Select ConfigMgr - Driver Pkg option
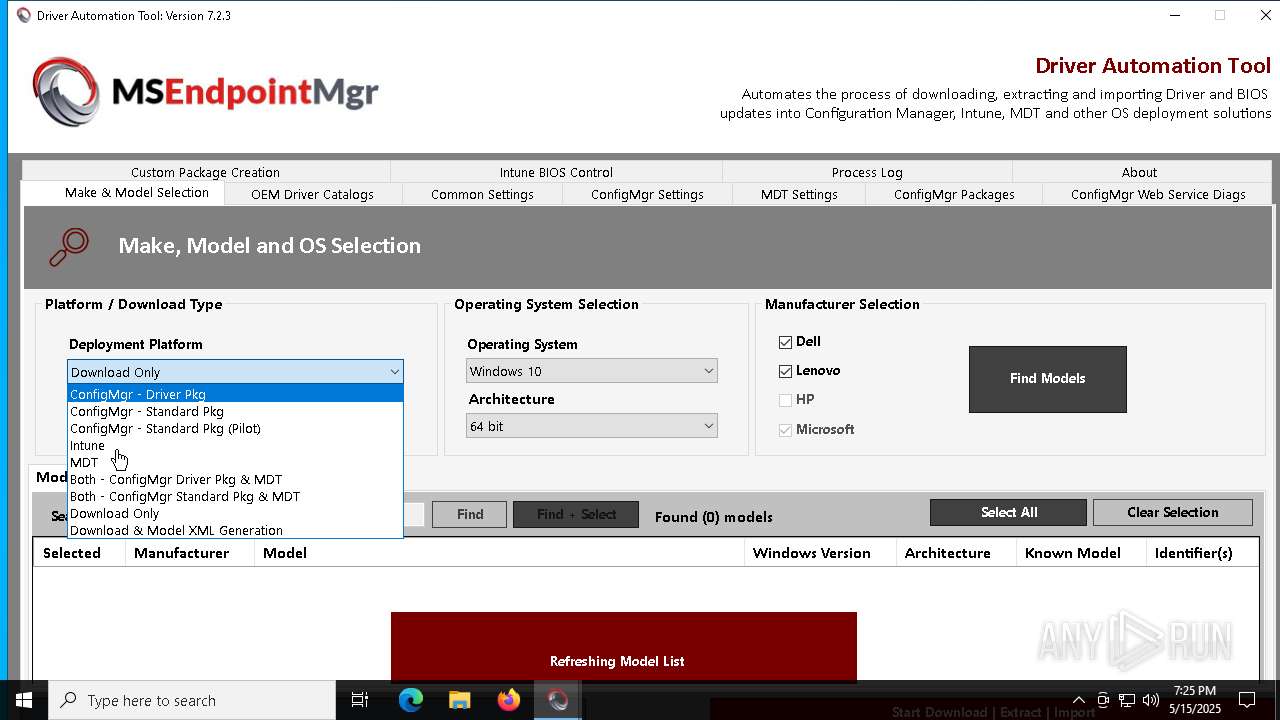The image size is (1280, 720). (x=235, y=394)
